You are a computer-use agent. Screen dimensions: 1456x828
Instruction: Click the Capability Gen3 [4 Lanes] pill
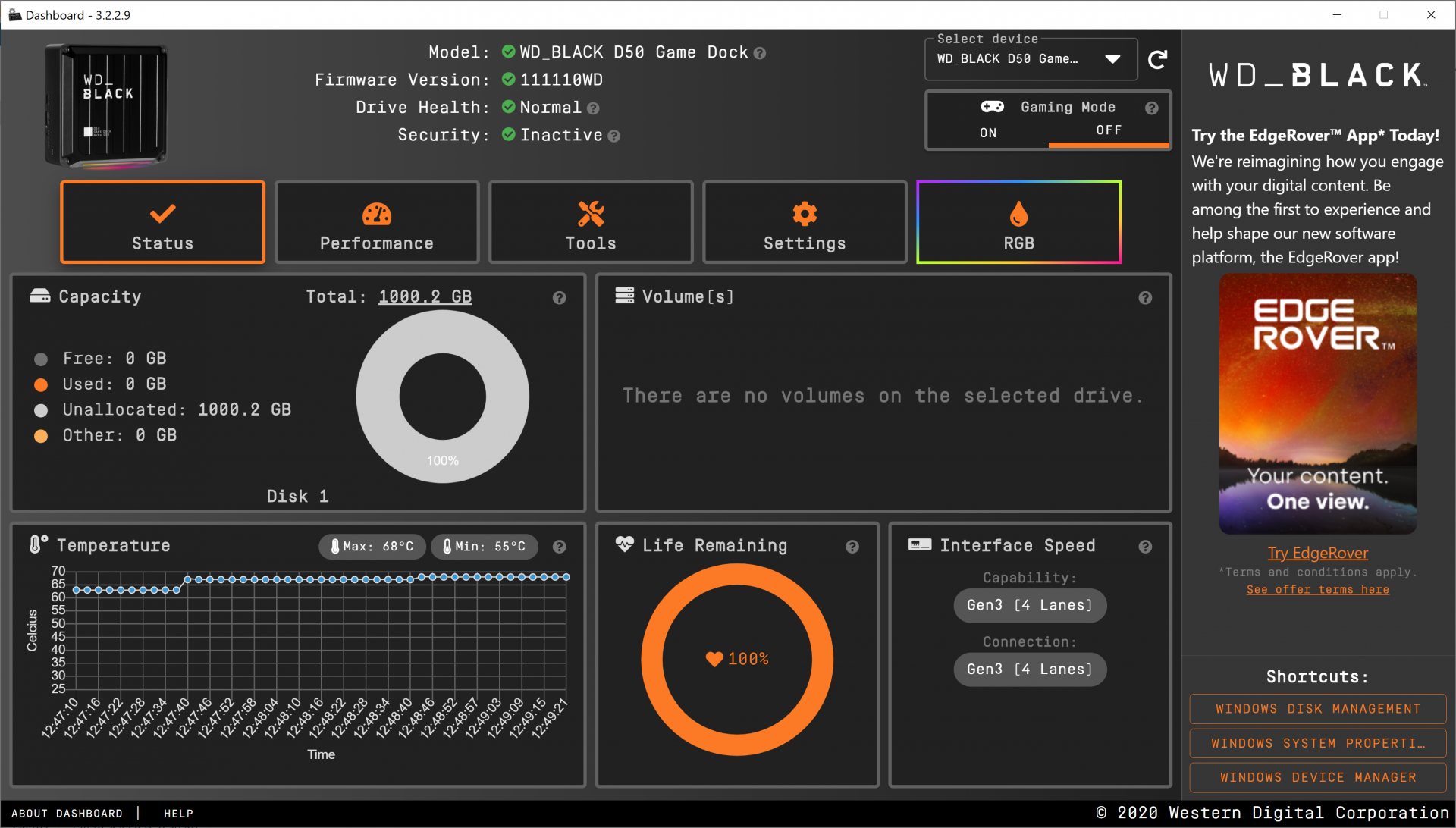1030,605
